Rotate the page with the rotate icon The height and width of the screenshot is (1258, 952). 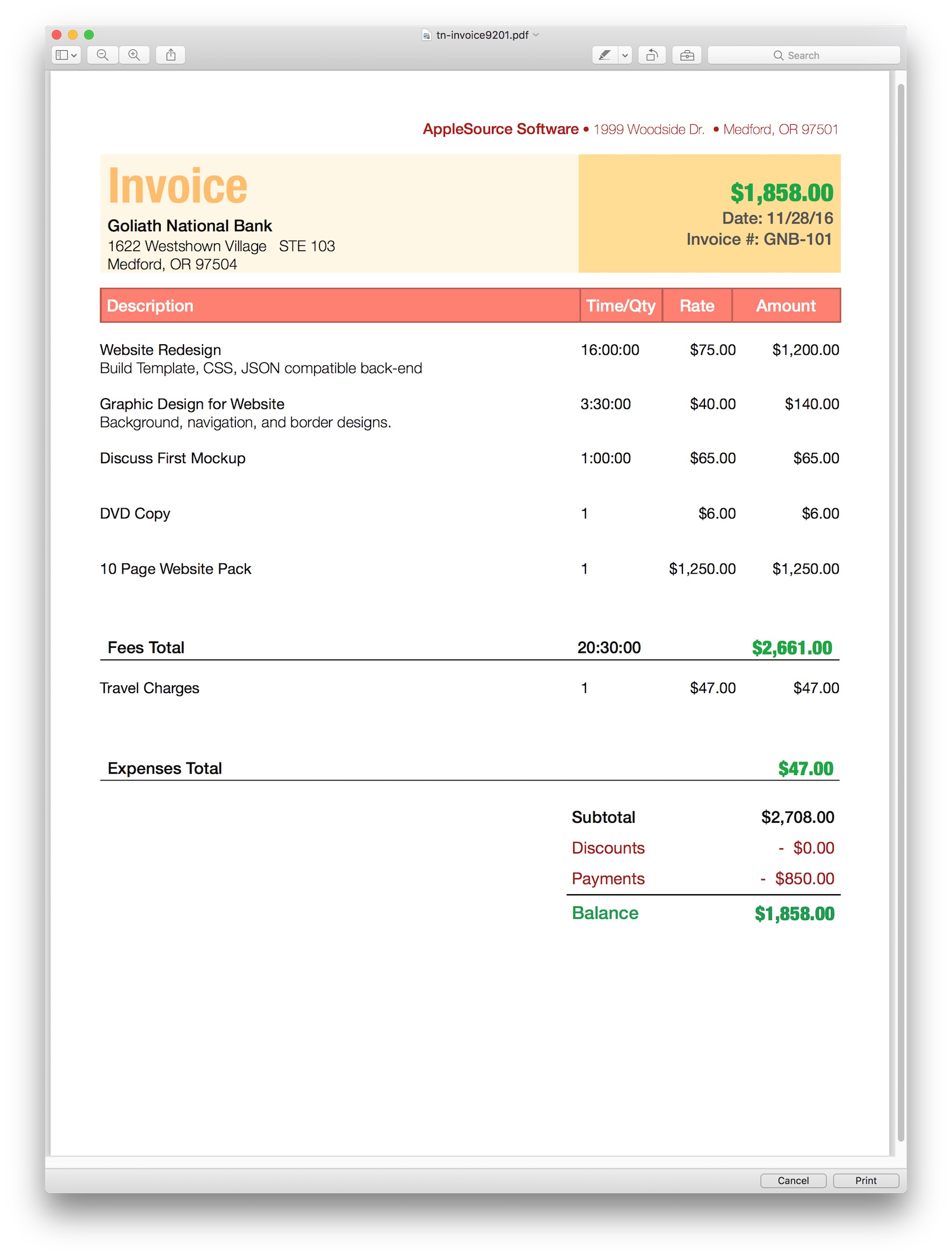coord(652,55)
